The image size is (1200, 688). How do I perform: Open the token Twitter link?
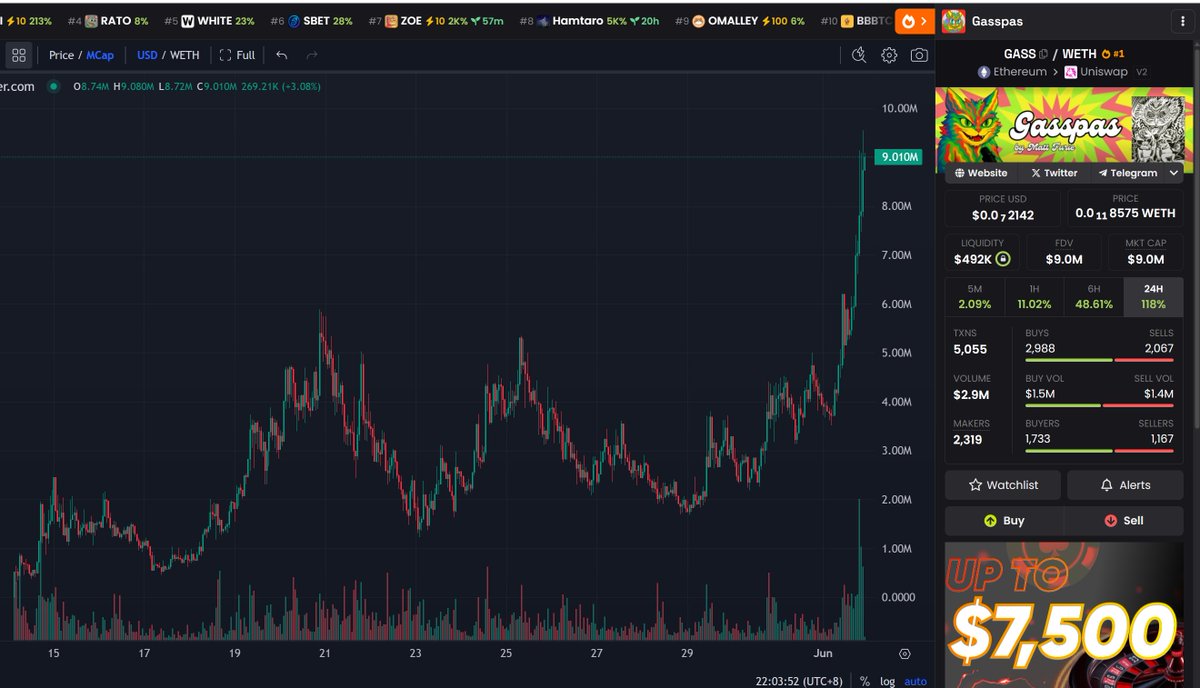pyautogui.click(x=1054, y=173)
